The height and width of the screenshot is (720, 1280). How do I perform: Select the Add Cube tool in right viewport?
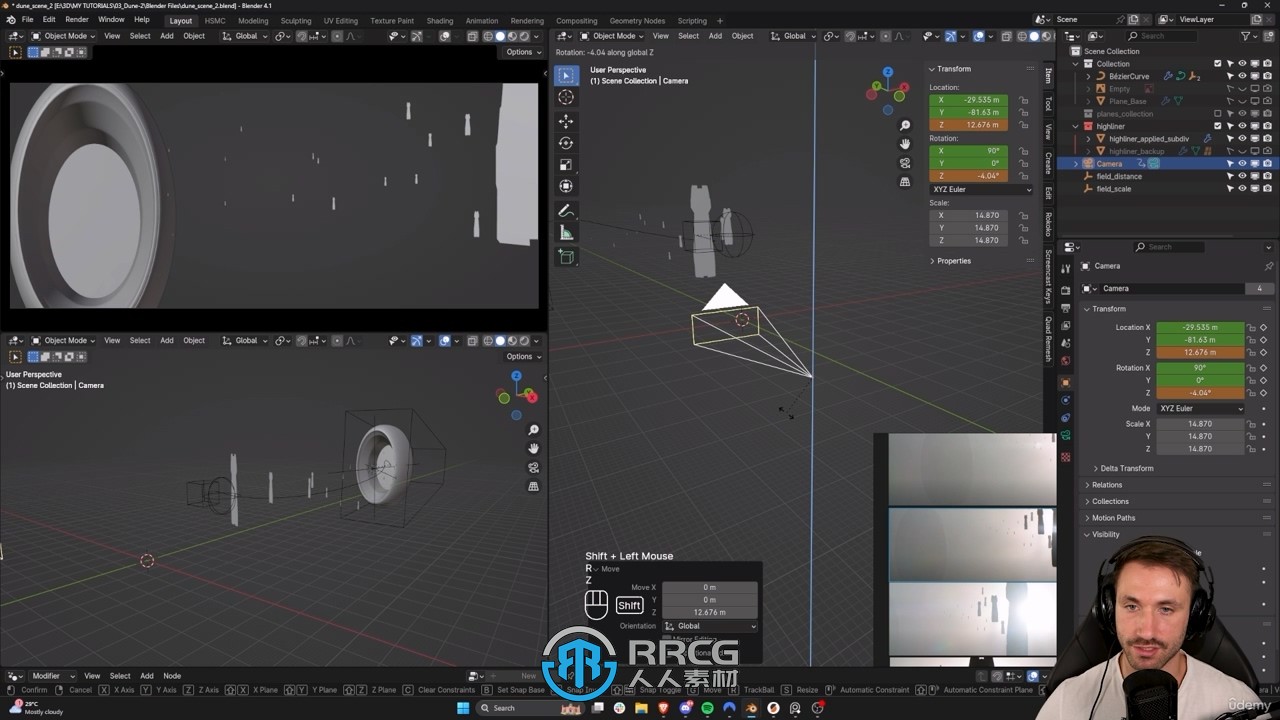(566, 257)
